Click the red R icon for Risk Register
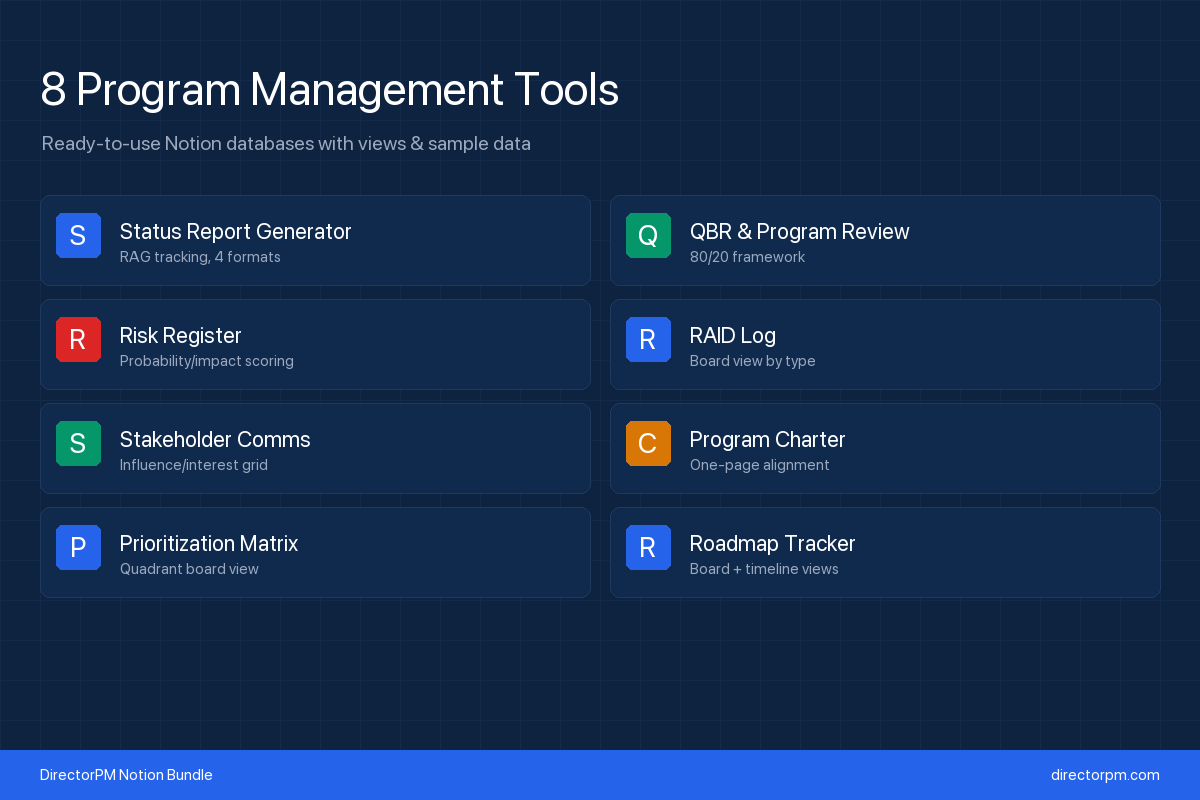Image resolution: width=1200 pixels, height=800 pixels. click(x=78, y=340)
